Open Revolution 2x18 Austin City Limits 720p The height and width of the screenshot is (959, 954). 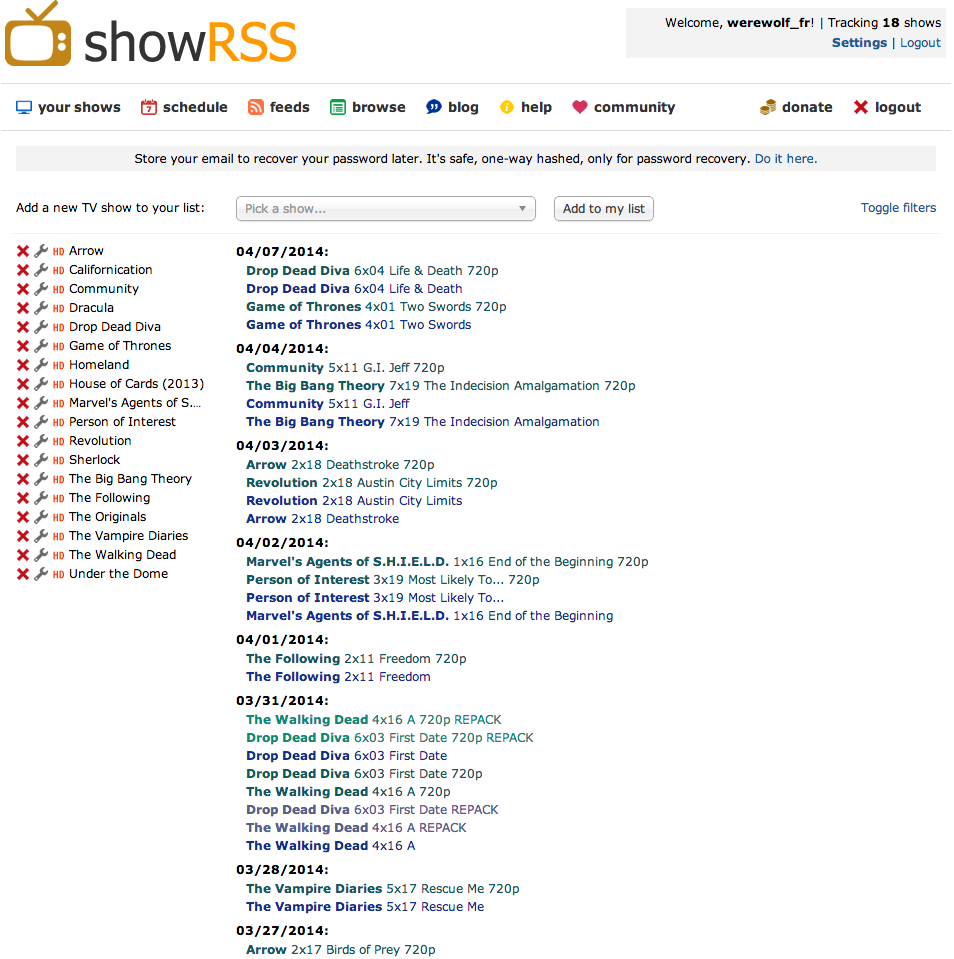click(x=372, y=483)
